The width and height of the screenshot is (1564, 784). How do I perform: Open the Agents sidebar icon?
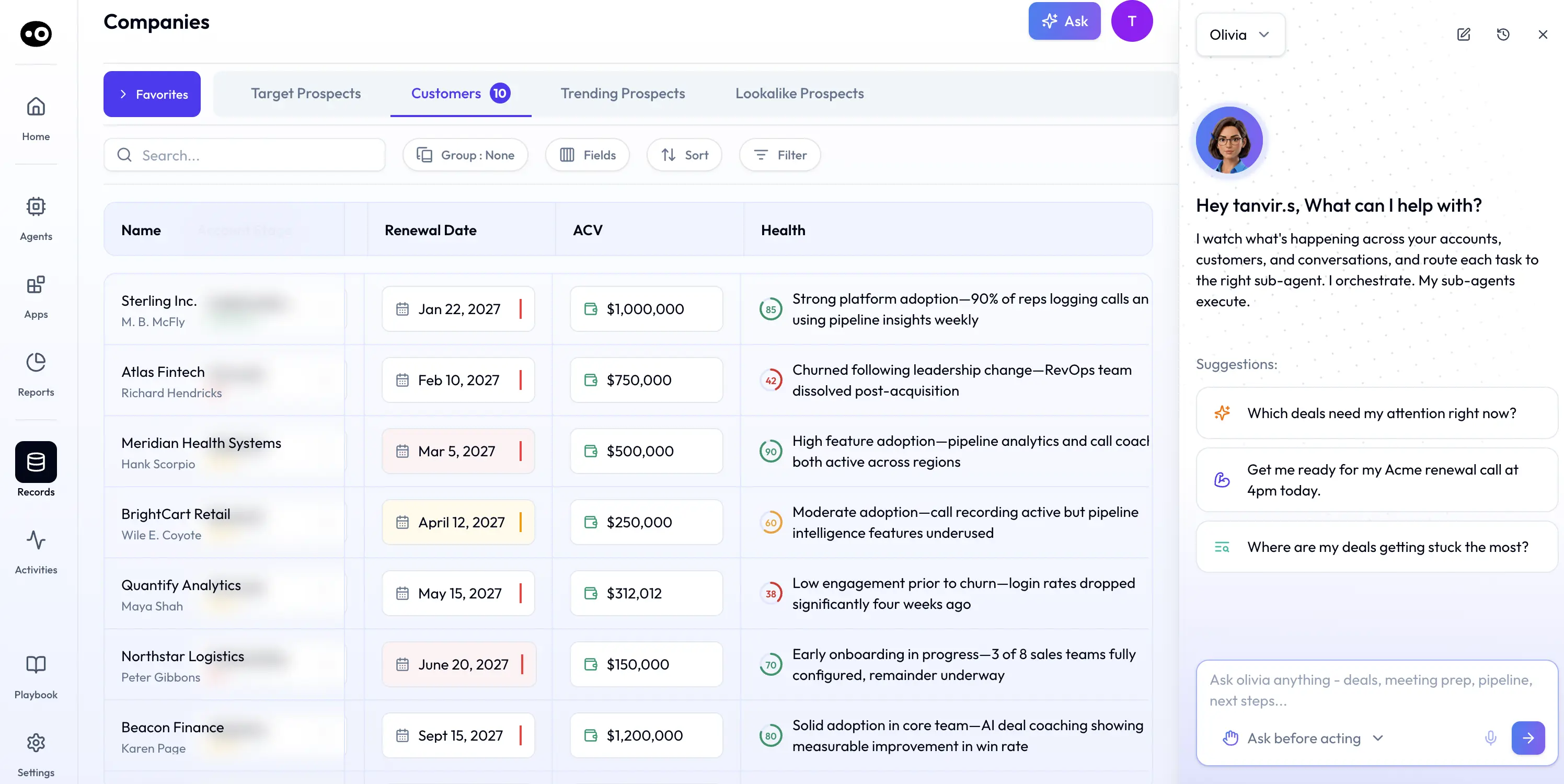[x=36, y=206]
